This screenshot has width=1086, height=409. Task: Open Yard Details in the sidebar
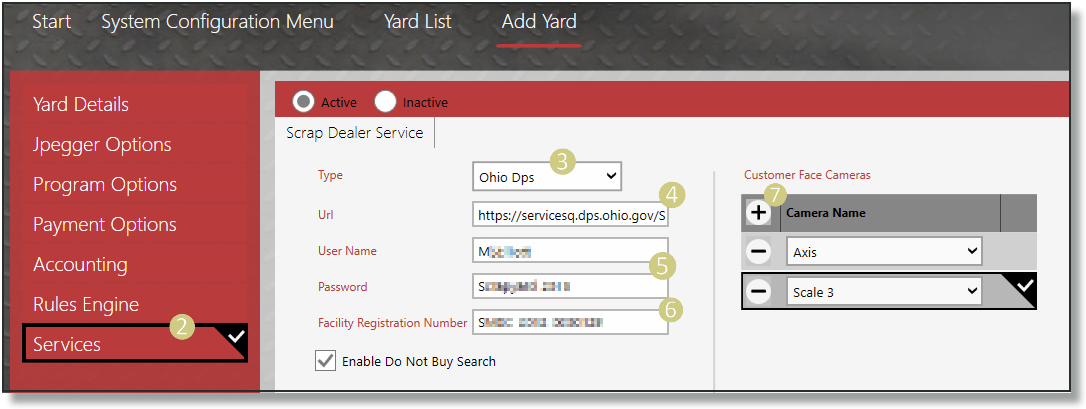(81, 104)
